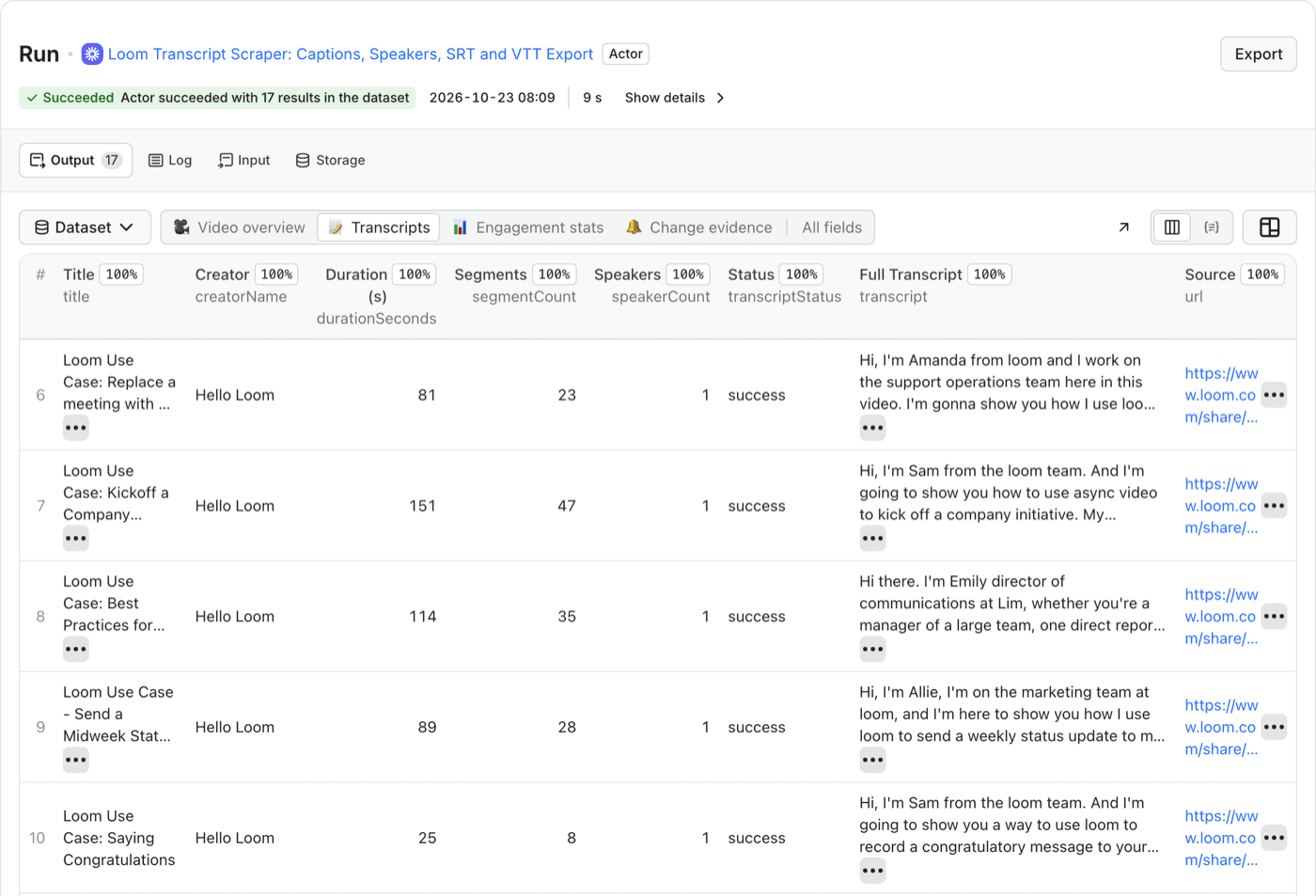The image size is (1316, 896).
Task: Switch to the JSON braces view icon
Action: [1212, 228]
